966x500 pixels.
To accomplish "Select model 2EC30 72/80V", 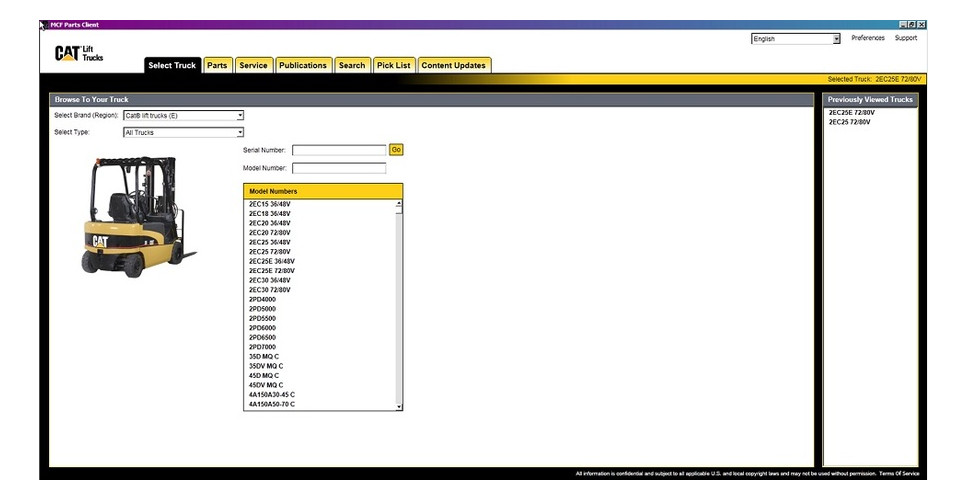I will click(269, 290).
